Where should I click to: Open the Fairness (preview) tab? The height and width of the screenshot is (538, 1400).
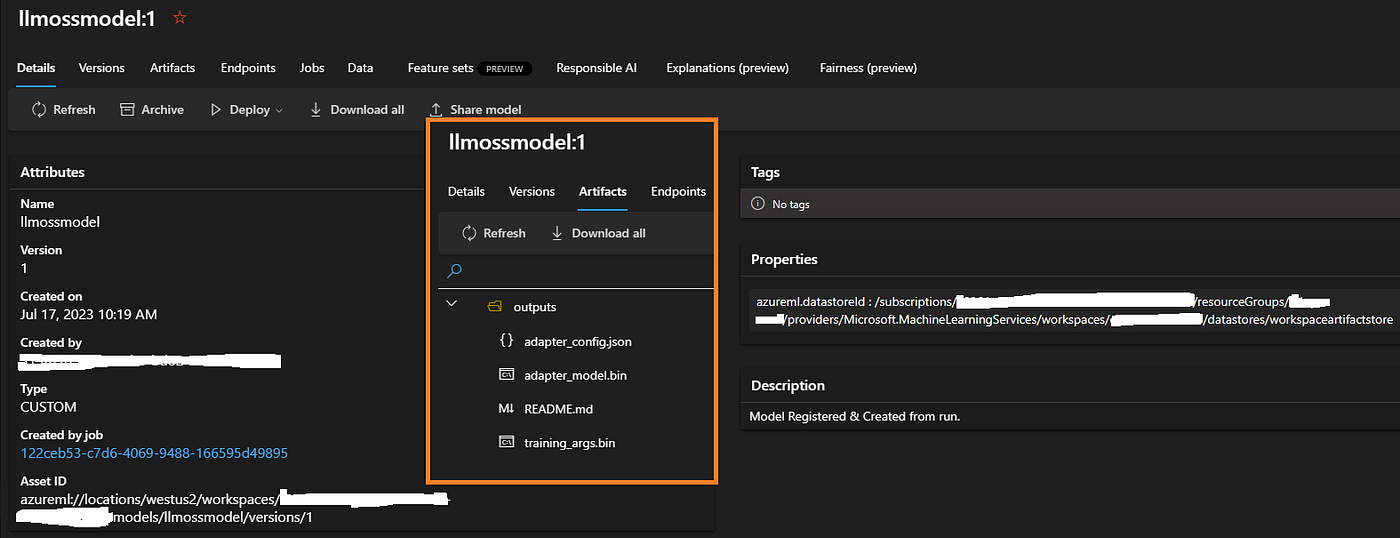(868, 68)
